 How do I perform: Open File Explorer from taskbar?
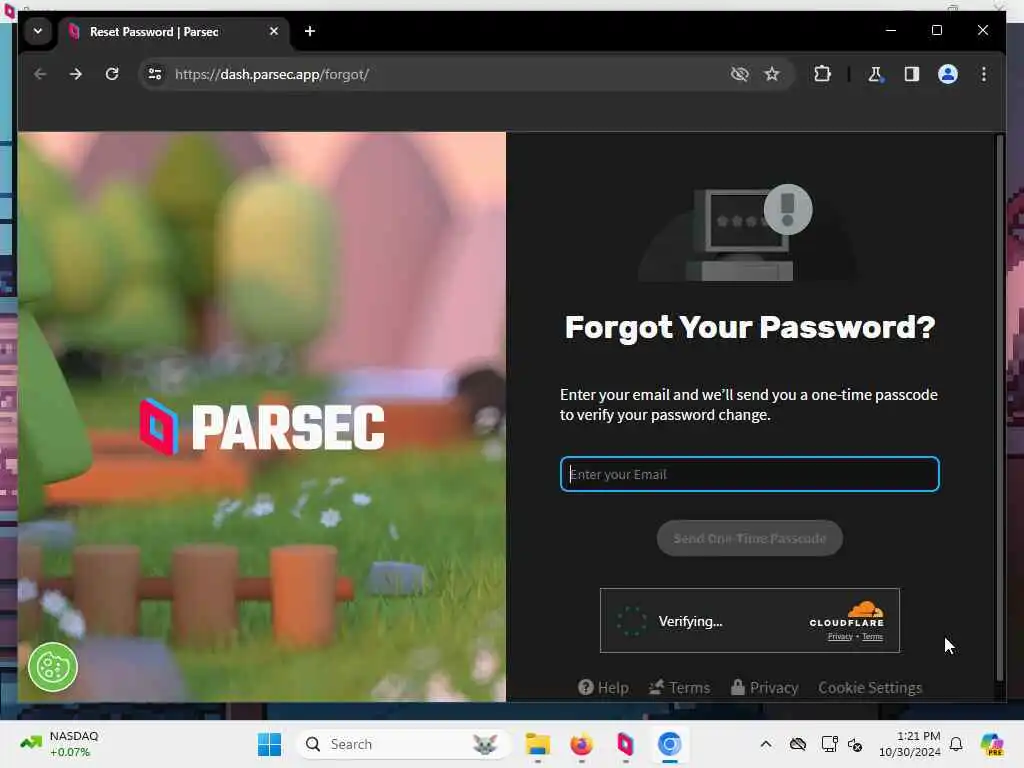pos(537,744)
